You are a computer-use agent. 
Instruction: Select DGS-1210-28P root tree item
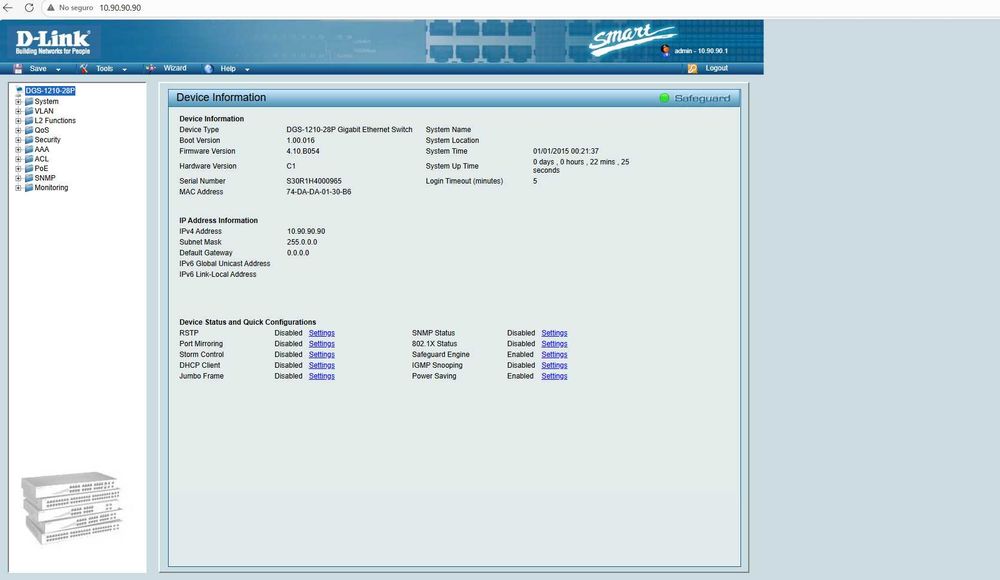(50, 91)
